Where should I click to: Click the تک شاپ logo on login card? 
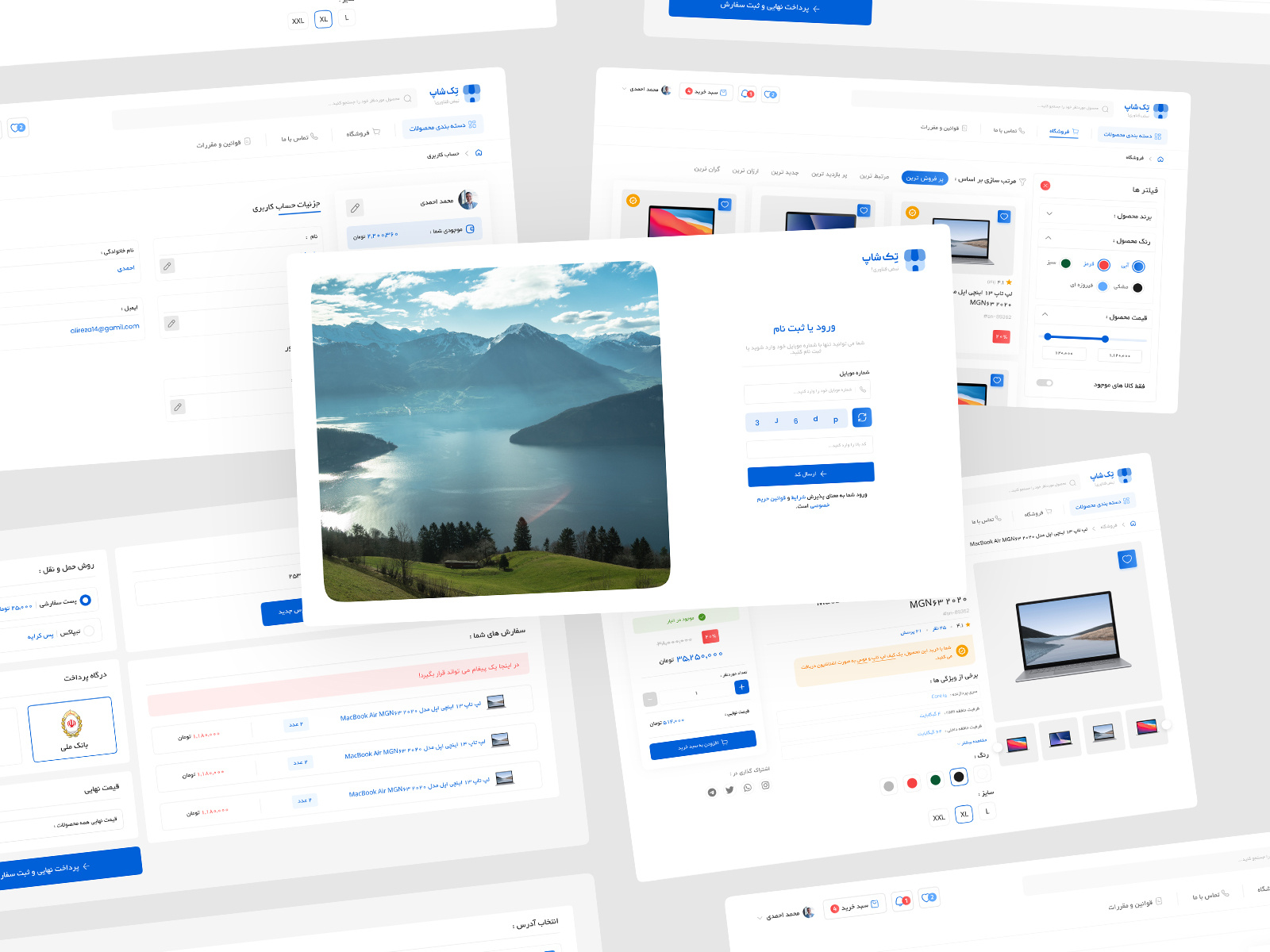pos(894,260)
